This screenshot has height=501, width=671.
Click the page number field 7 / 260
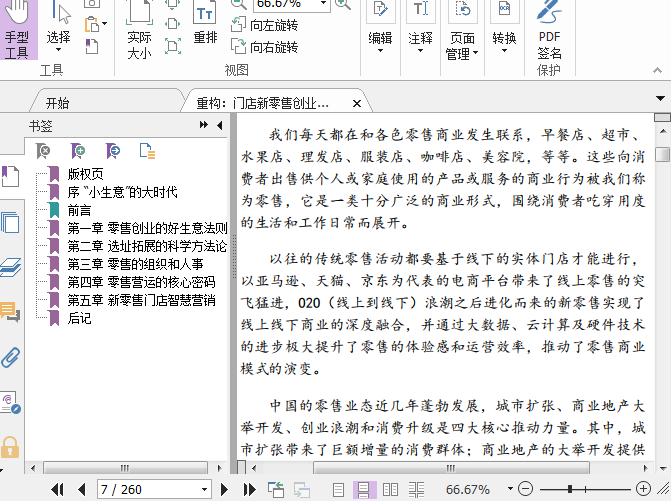[x=148, y=489]
